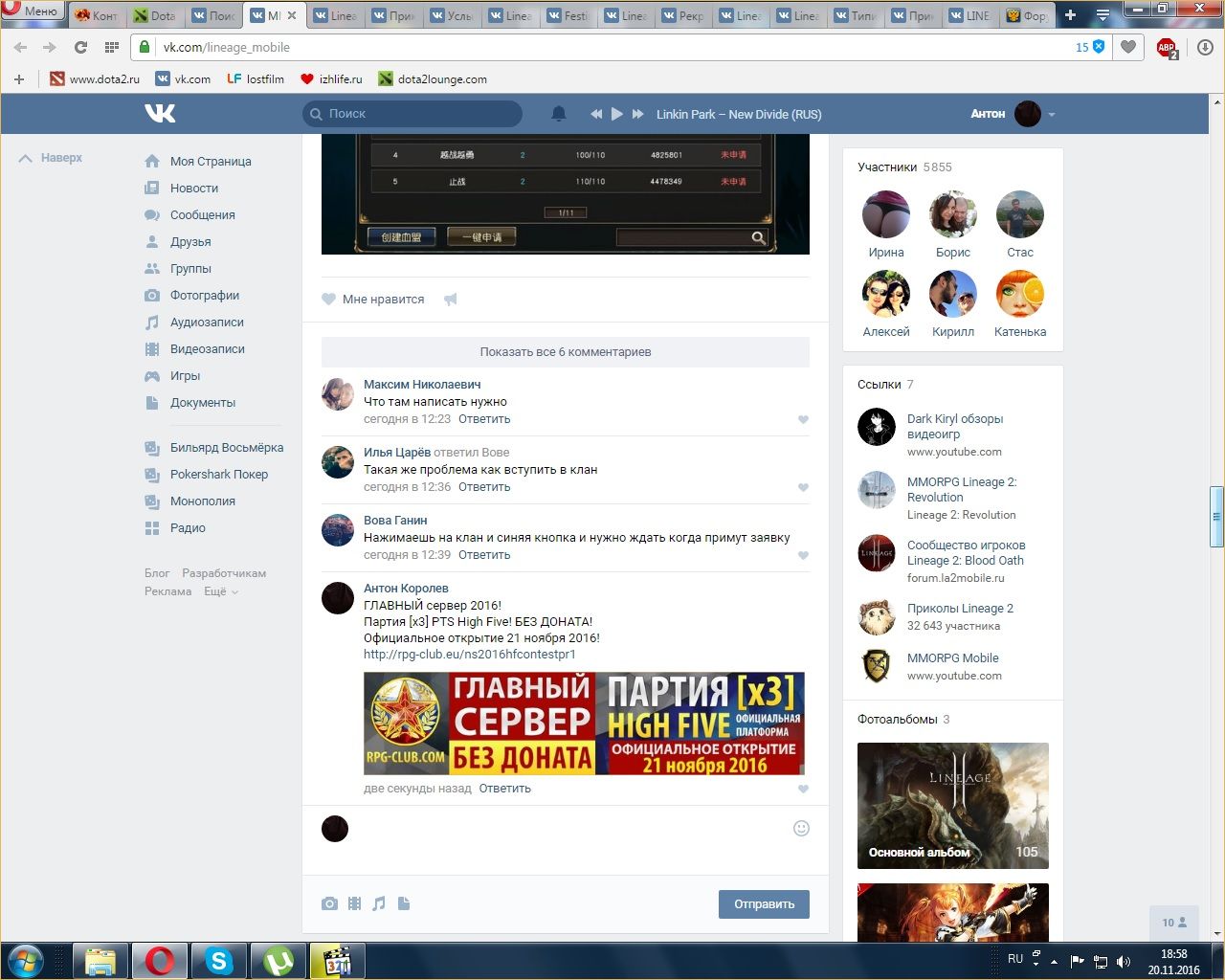
Task: Open Opera Меню button
Action: pos(32,11)
